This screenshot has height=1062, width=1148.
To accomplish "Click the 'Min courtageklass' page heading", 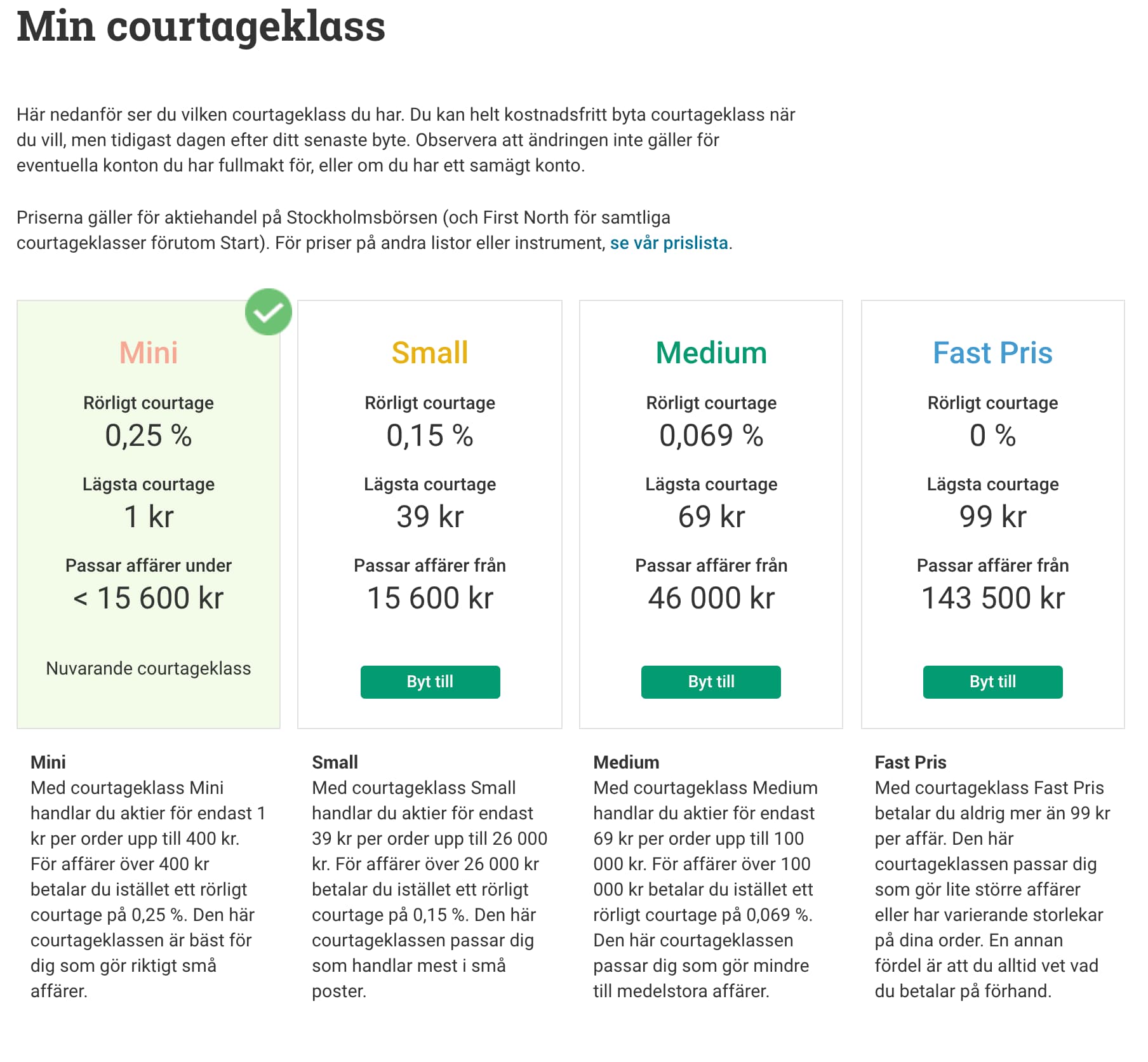I will click(201, 27).
